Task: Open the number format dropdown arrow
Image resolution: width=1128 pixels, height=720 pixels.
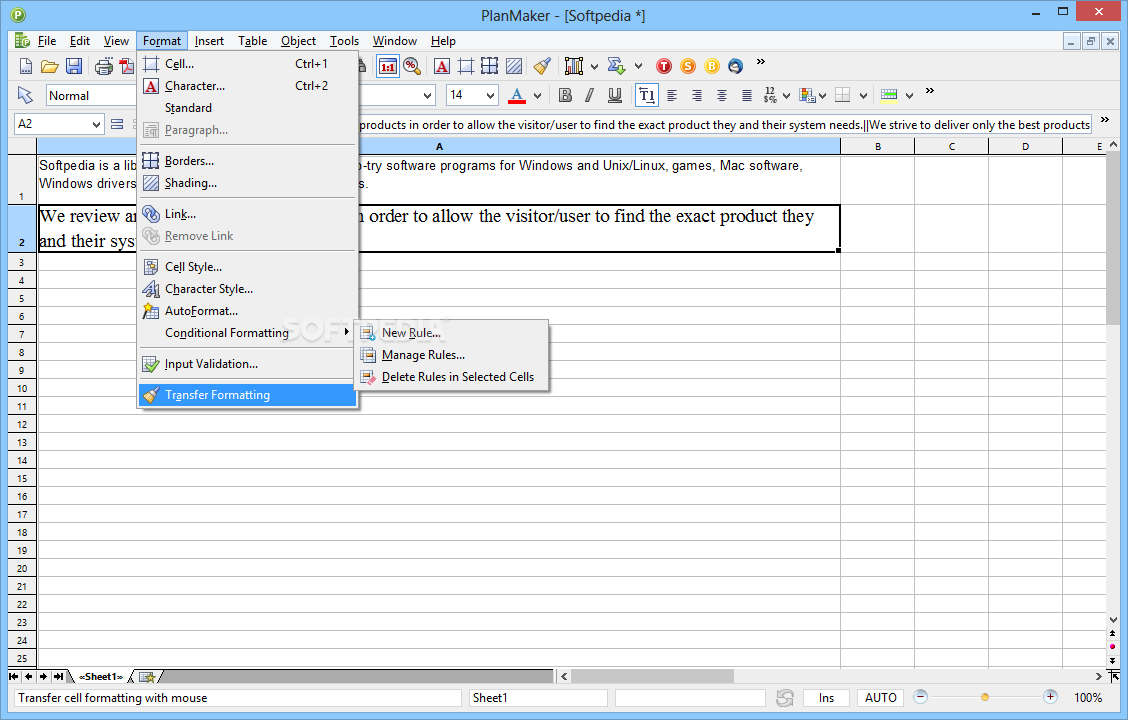Action: [x=786, y=96]
